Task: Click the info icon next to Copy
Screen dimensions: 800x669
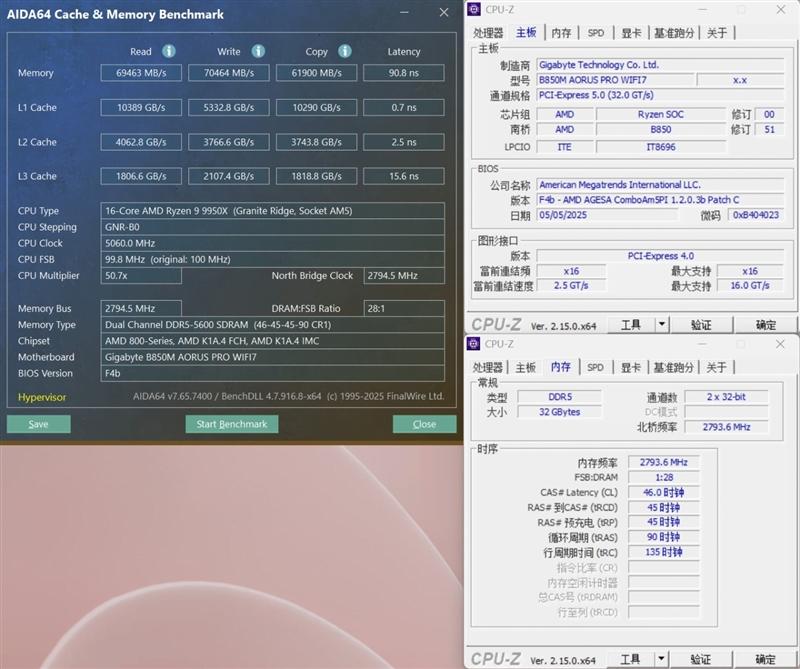Action: [x=344, y=51]
